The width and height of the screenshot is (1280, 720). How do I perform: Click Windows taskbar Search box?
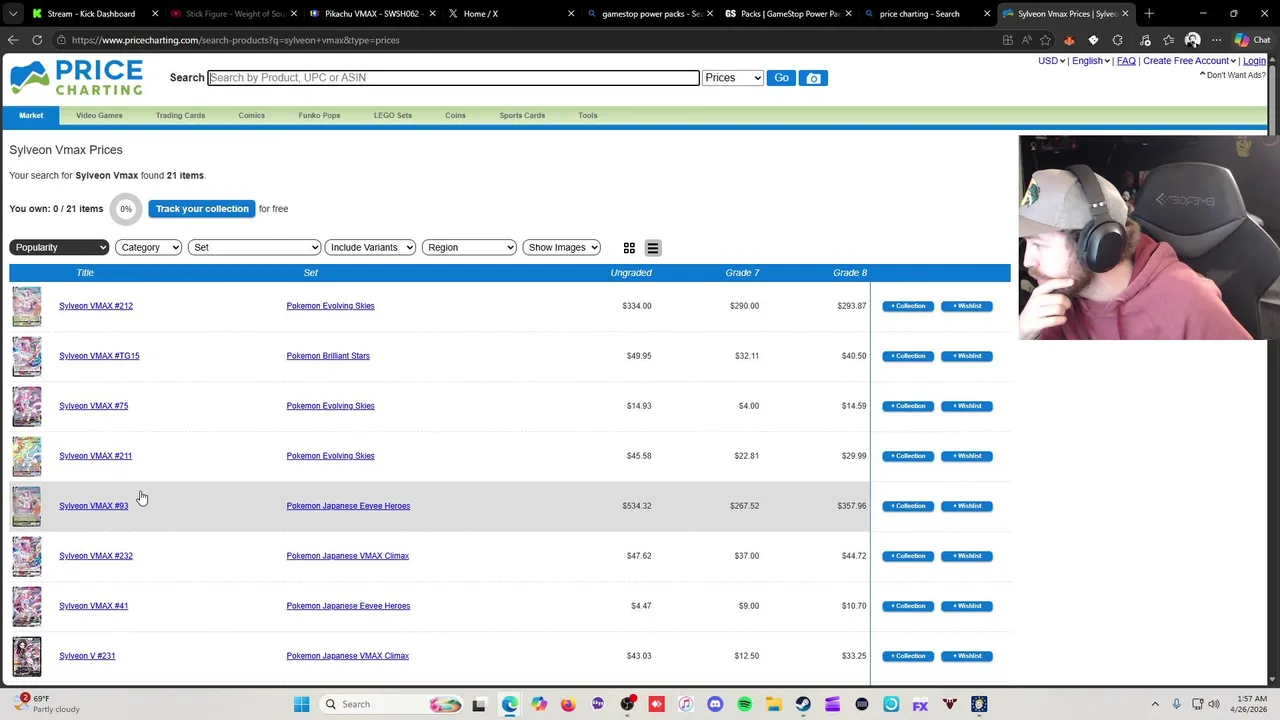click(x=392, y=704)
